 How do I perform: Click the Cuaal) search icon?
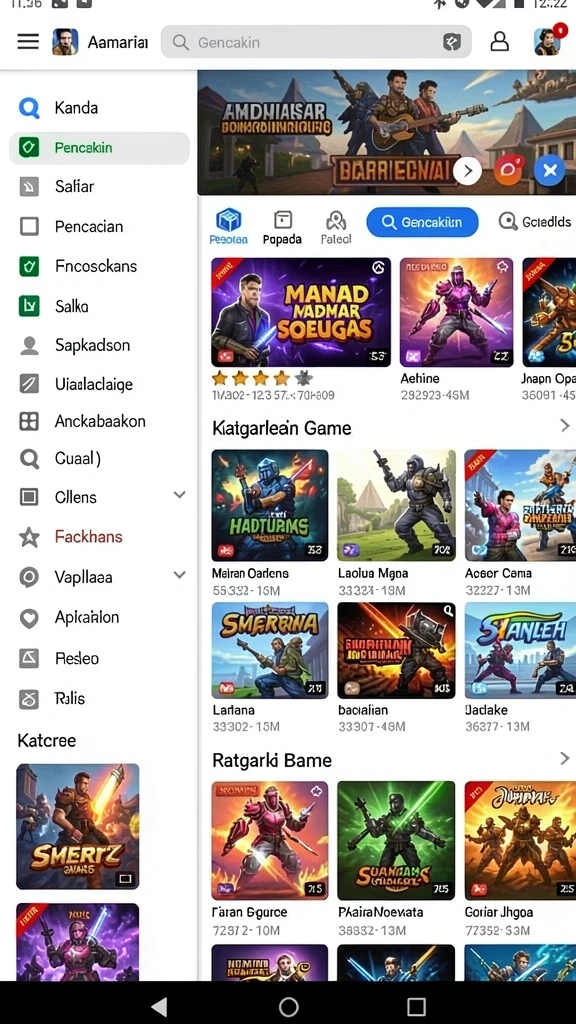pyautogui.click(x=29, y=459)
